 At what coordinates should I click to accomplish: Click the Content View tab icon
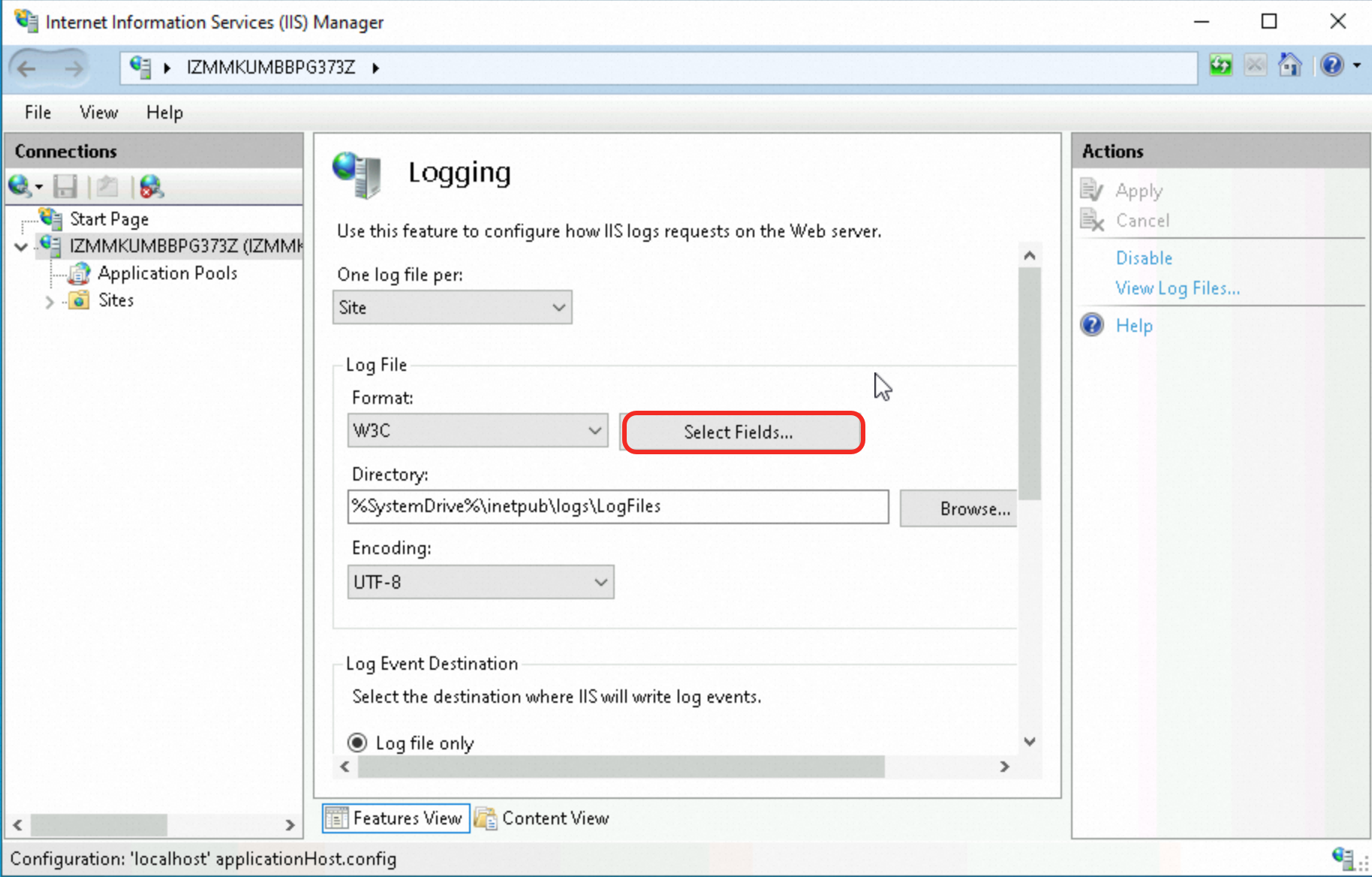486,818
